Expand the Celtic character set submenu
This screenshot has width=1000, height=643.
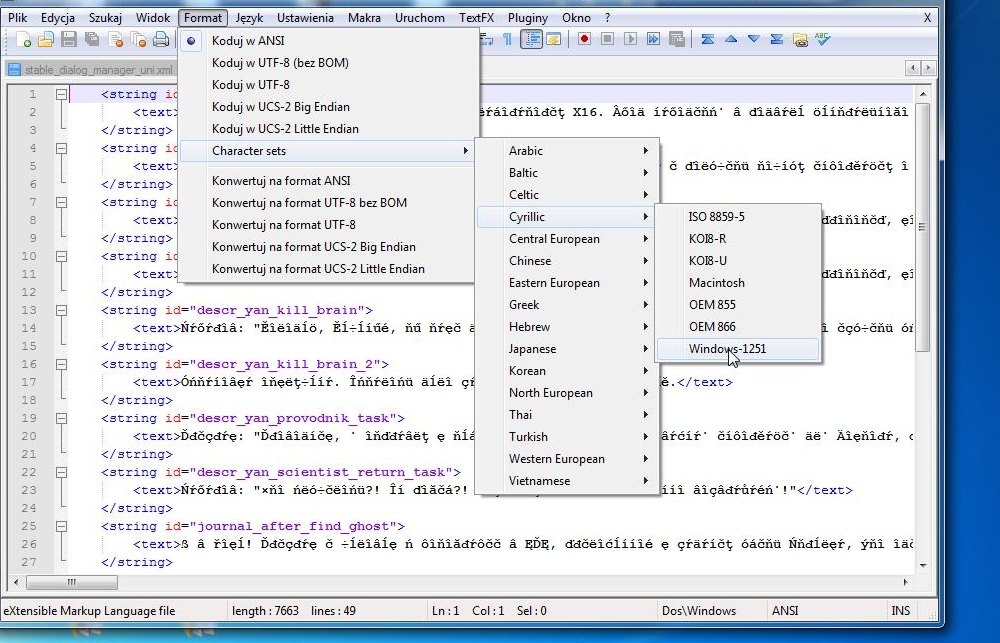[x=567, y=195]
